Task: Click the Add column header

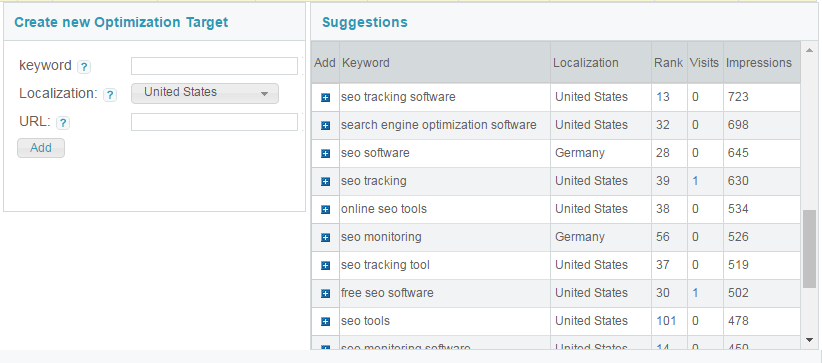Action: (325, 62)
